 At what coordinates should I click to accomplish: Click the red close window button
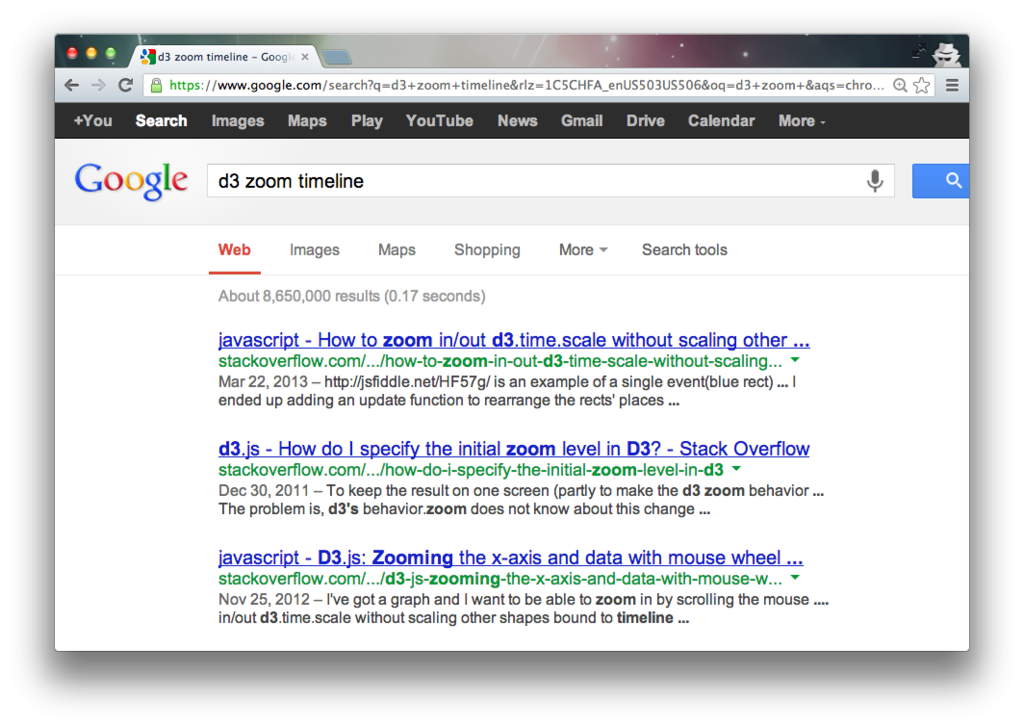tap(72, 53)
